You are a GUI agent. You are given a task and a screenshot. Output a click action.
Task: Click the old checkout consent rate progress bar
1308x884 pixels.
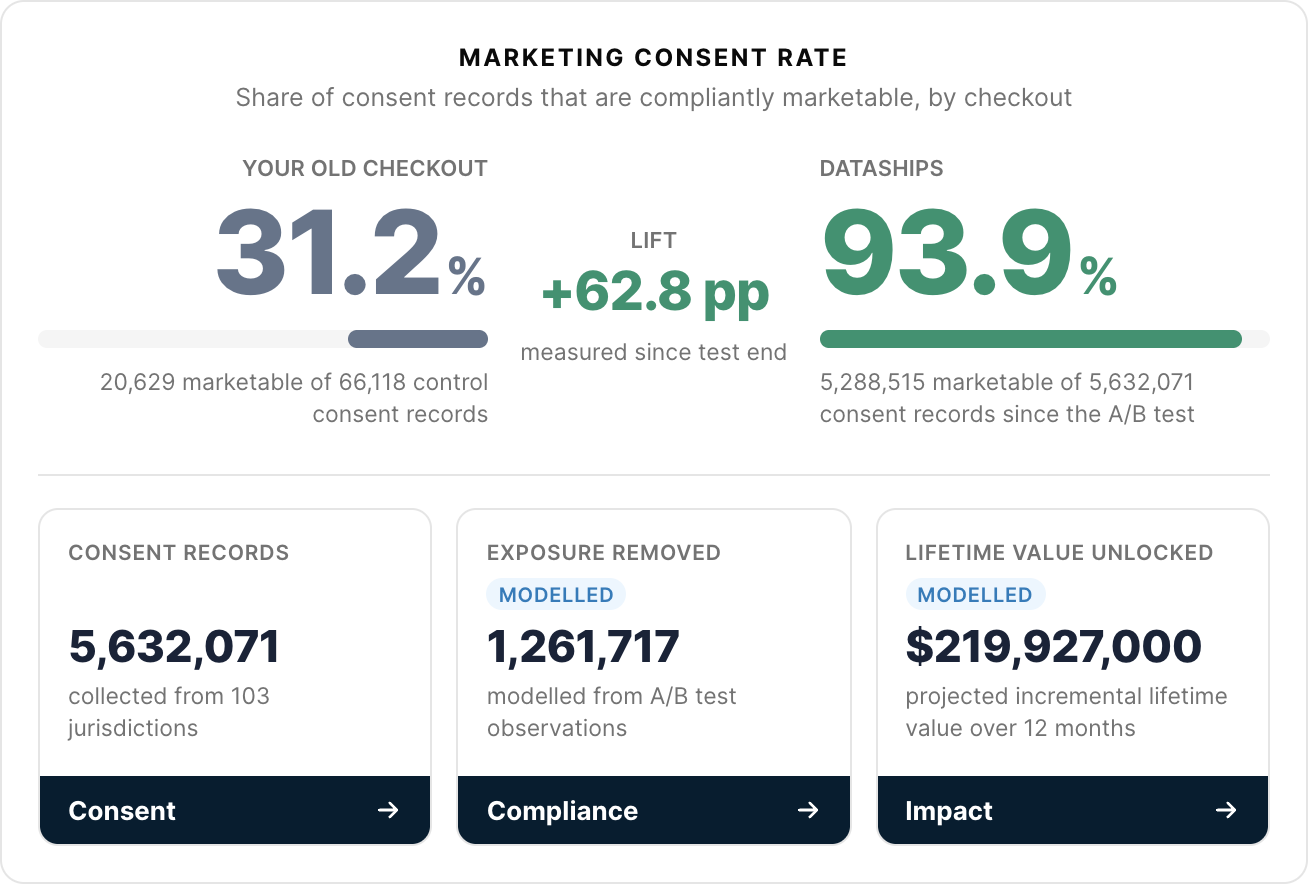263,339
